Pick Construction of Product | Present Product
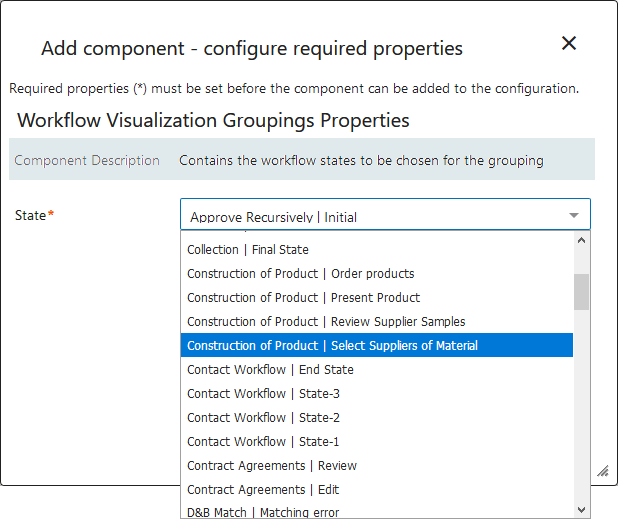Screen dimensions: 618x519 pyautogui.click(x=303, y=298)
